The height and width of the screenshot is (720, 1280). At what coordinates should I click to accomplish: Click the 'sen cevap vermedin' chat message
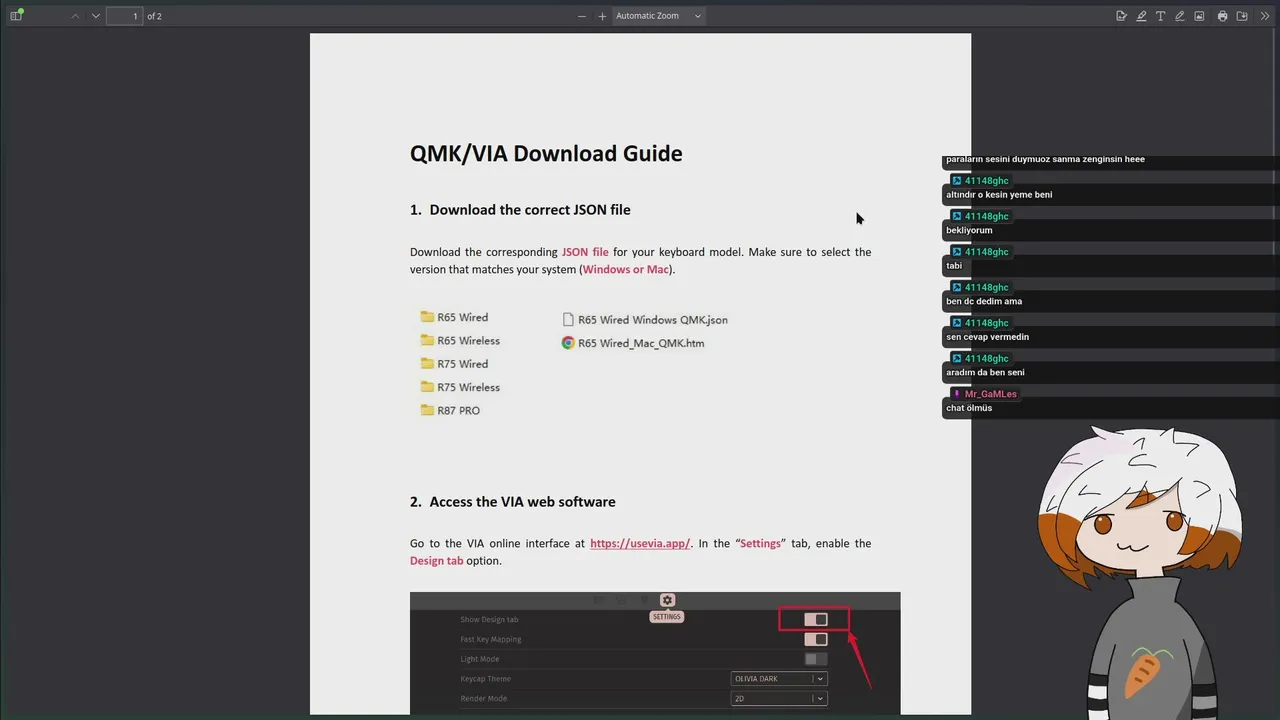(x=987, y=337)
